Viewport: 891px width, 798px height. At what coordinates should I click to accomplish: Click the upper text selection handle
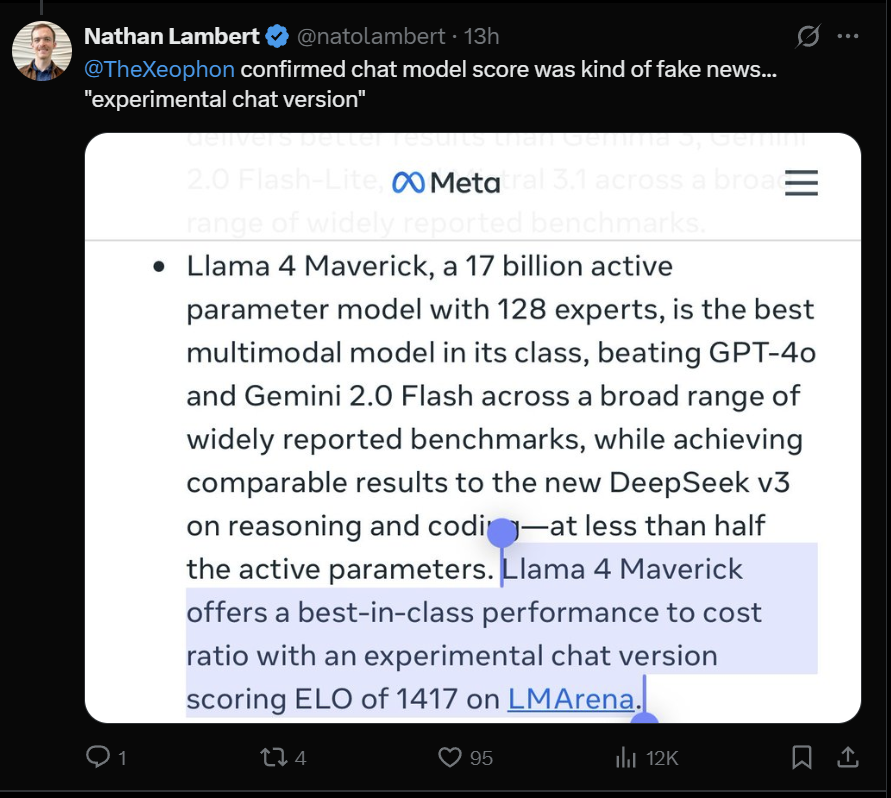[x=502, y=534]
